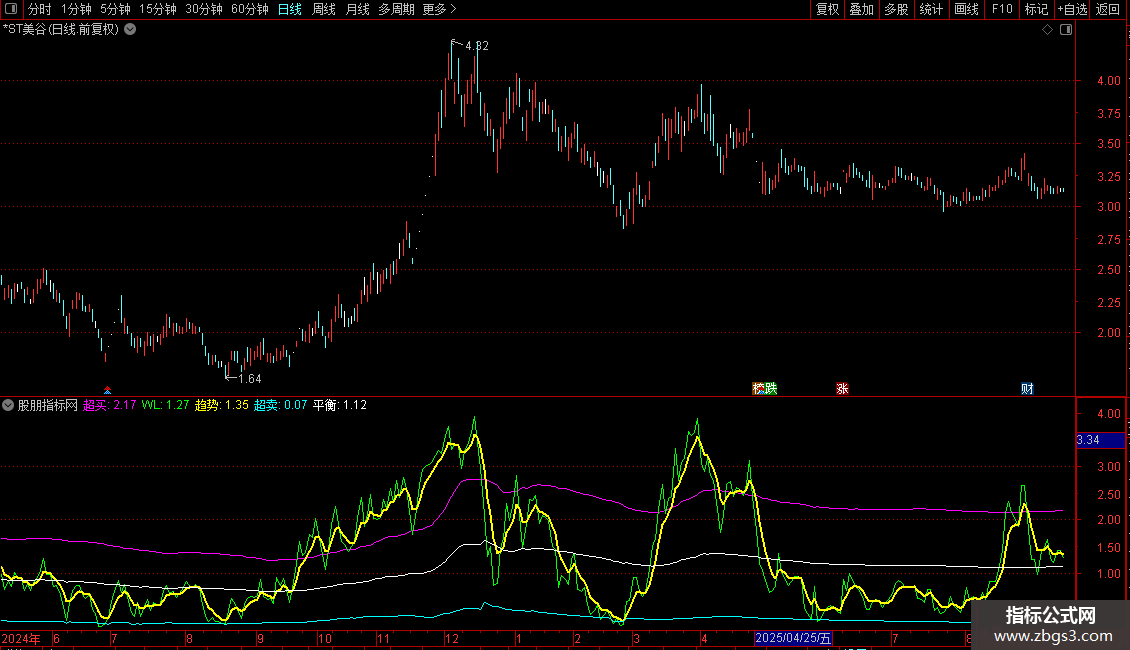Click the 4.82 high price label
This screenshot has height=650, width=1130.
click(477, 45)
